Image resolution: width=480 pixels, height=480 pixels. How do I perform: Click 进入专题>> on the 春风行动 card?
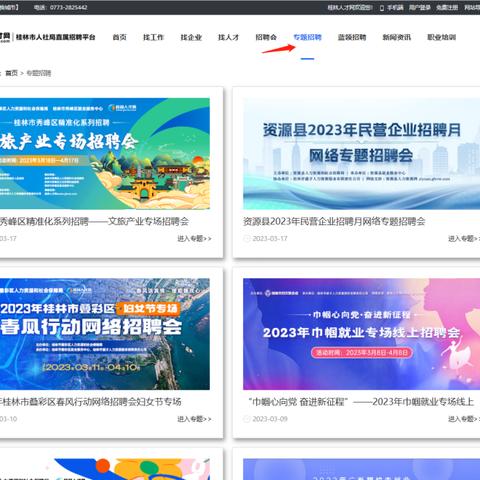194,419
